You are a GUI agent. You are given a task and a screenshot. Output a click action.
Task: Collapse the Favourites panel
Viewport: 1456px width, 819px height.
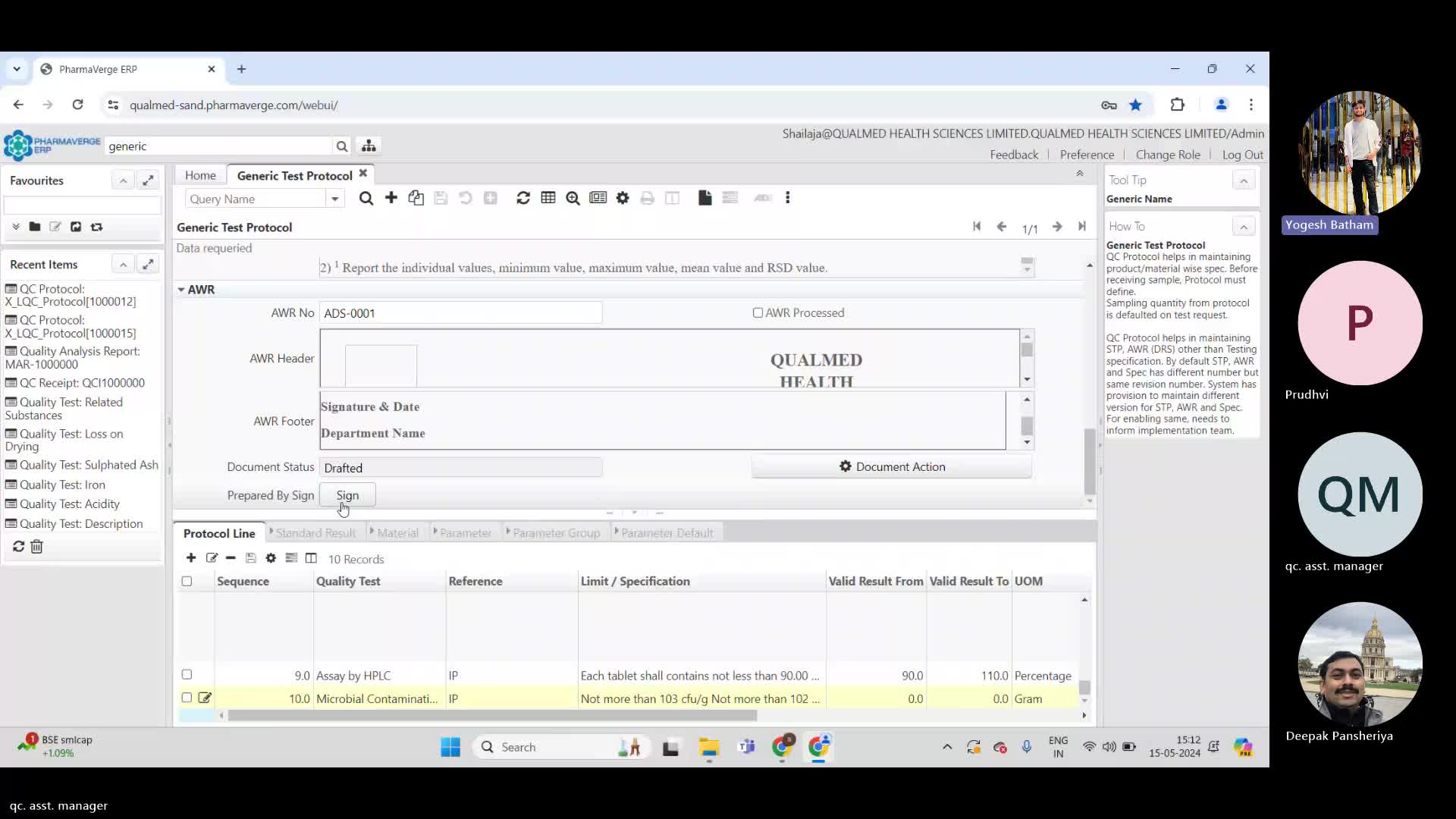123,180
